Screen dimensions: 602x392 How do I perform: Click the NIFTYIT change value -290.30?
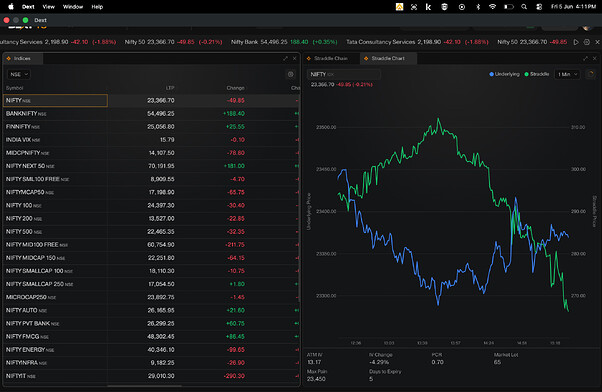point(234,376)
